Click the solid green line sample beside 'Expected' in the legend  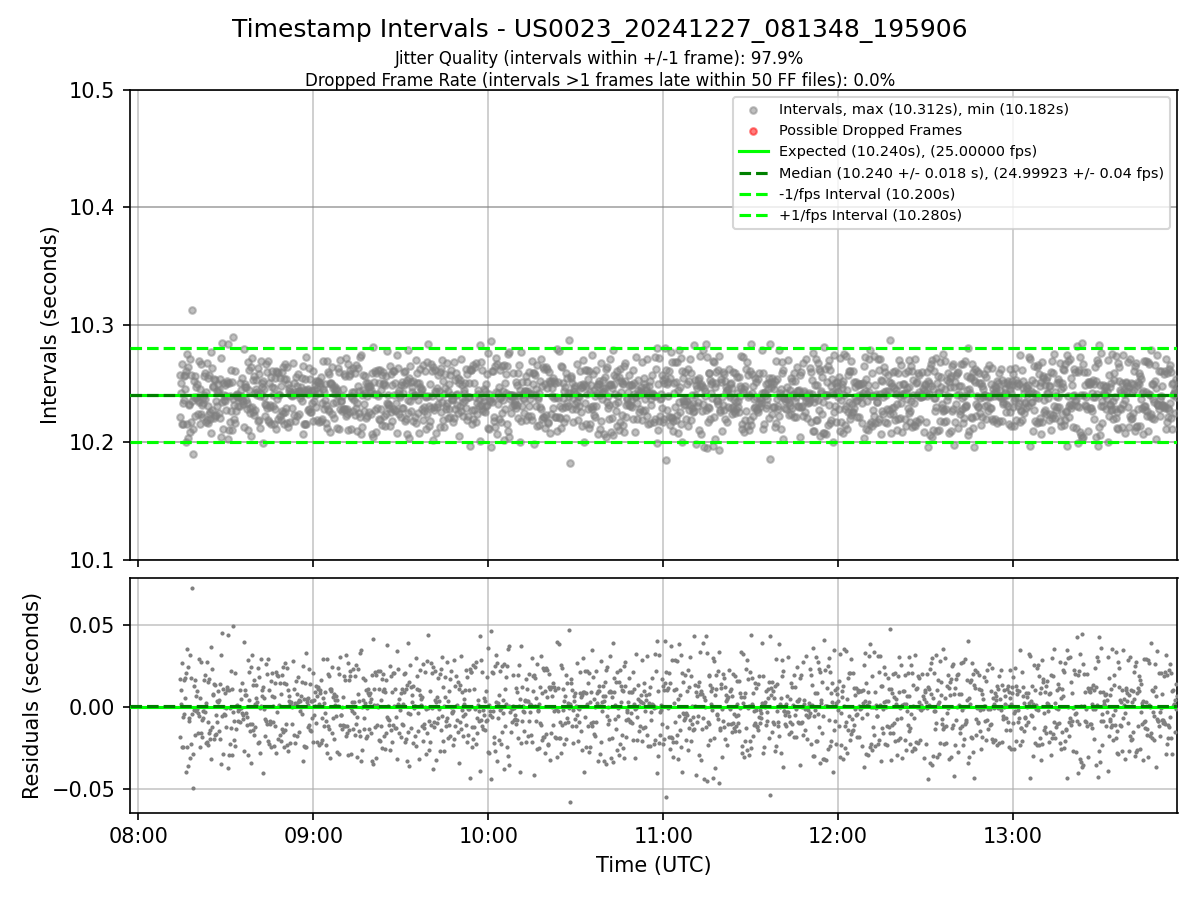tap(754, 152)
